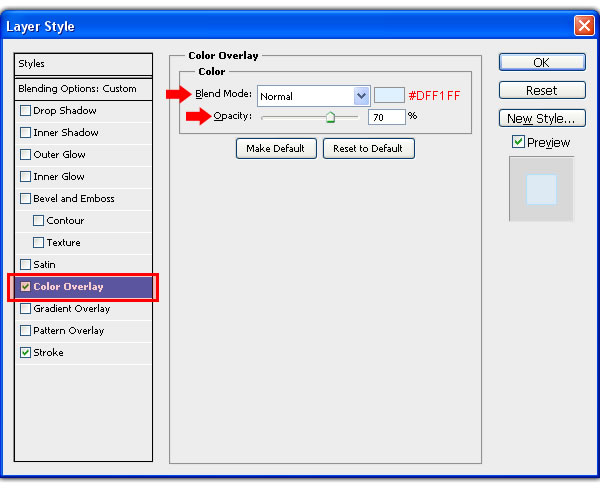
Task: Tick the Pattern Overlay checkbox
Action: tap(25, 331)
